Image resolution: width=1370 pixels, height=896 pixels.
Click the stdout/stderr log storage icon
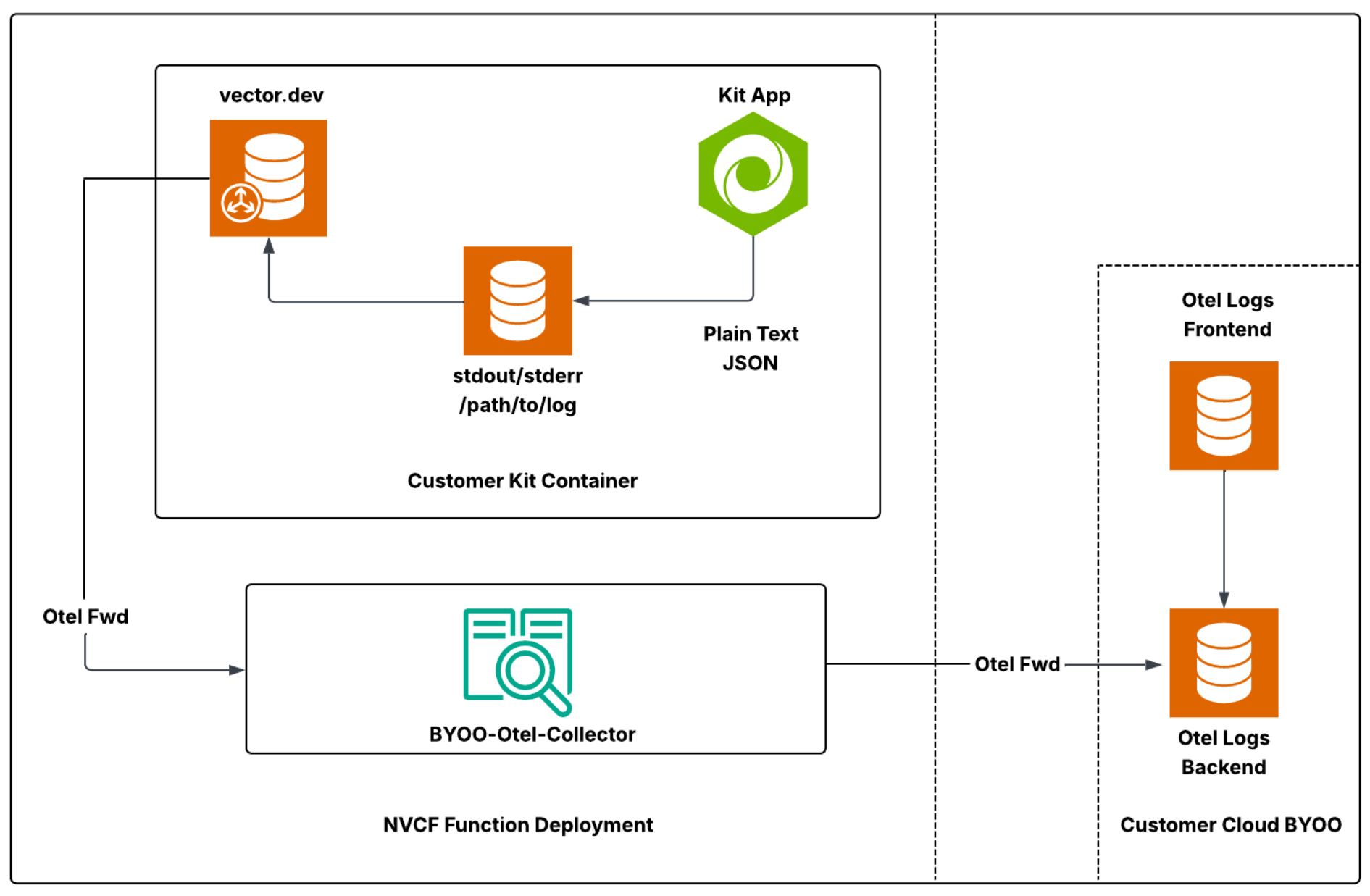click(517, 300)
